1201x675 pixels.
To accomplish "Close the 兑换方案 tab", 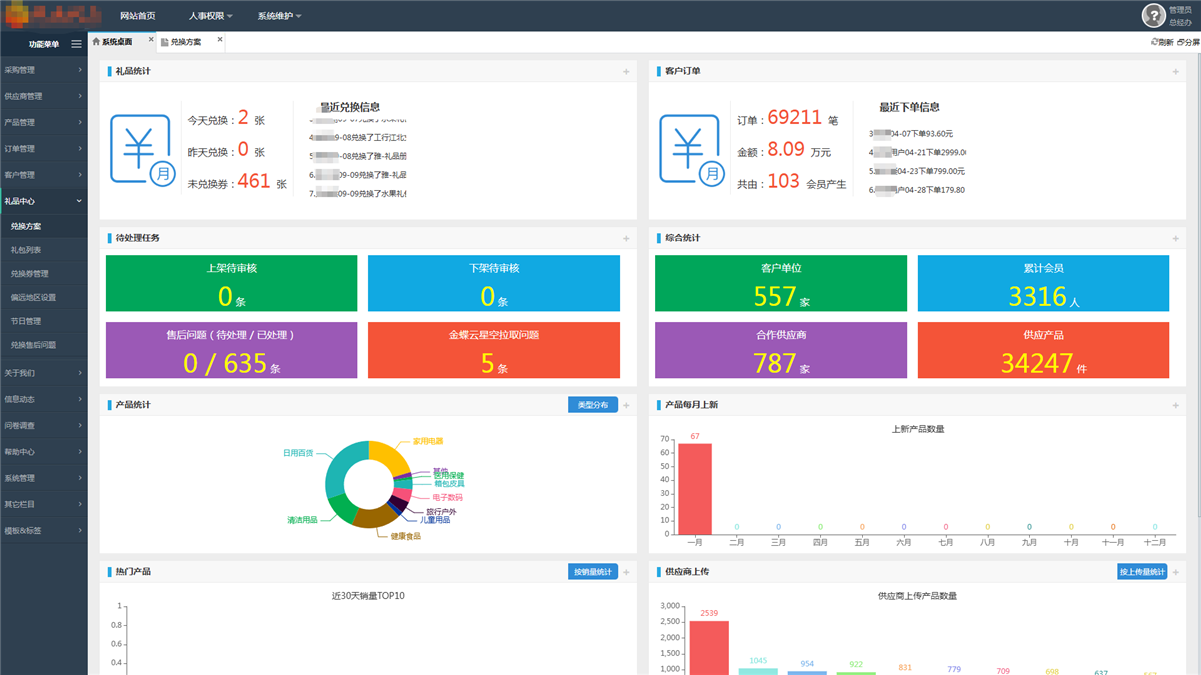I will pyautogui.click(x=220, y=41).
